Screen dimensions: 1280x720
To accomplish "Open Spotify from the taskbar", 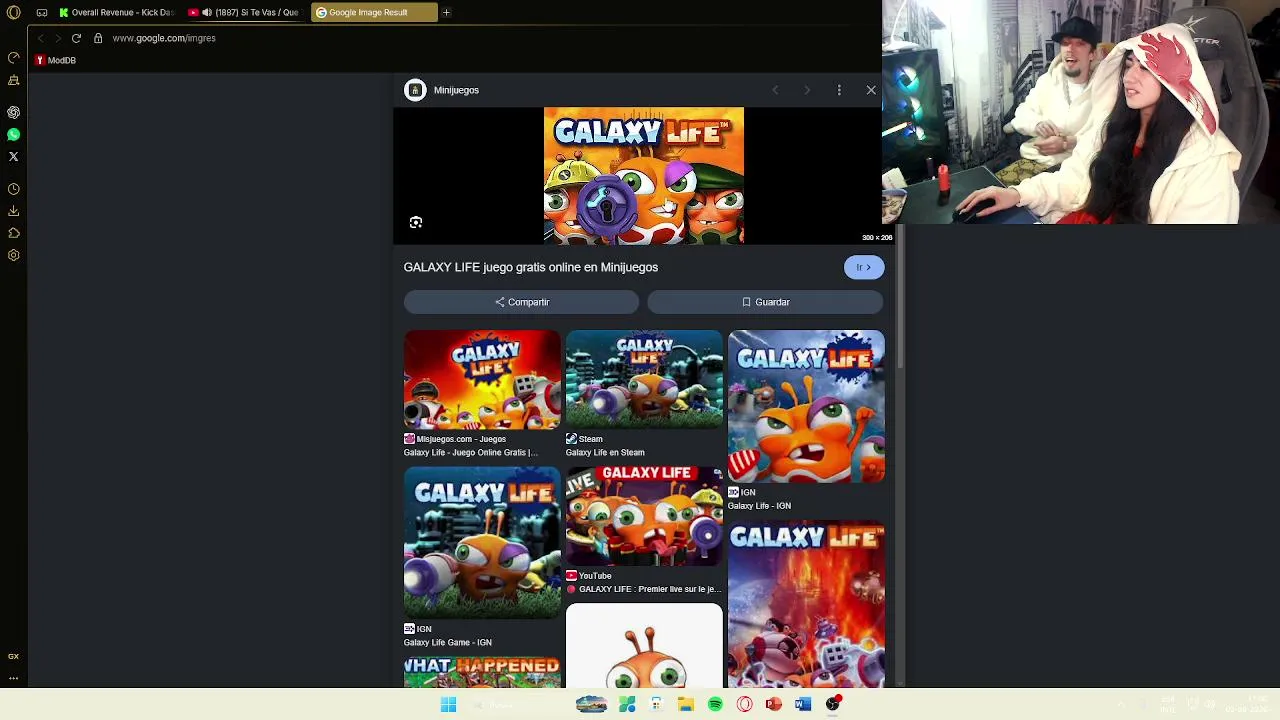I will pyautogui.click(x=715, y=705).
